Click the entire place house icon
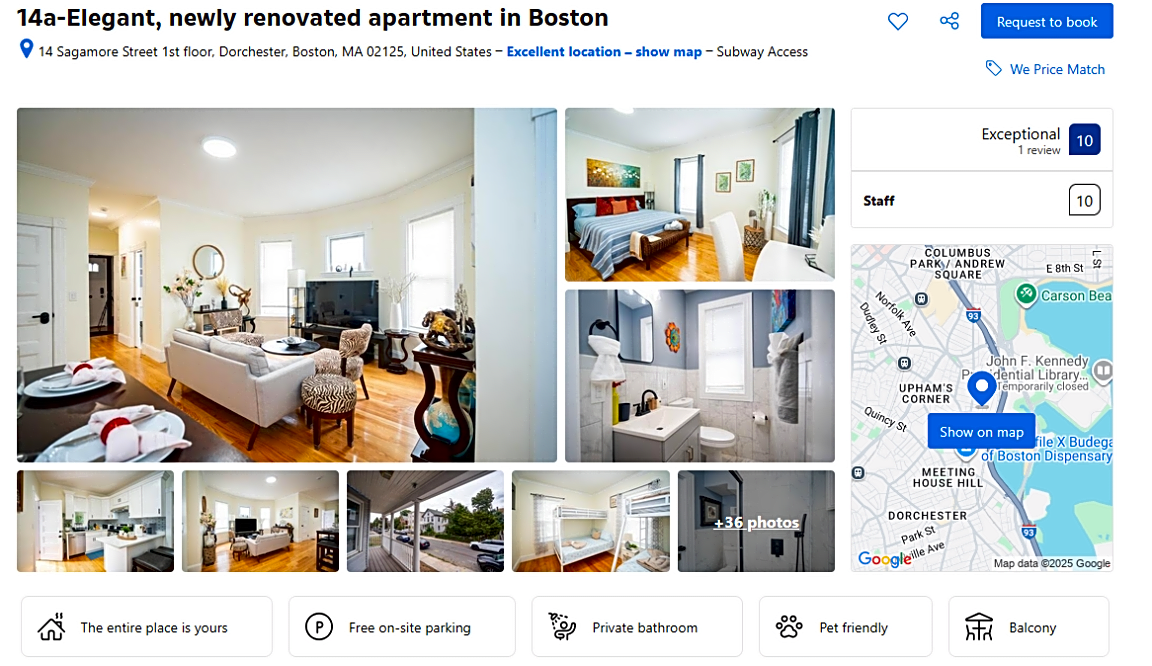Image resolution: width=1152 pixels, height=666 pixels. [51, 627]
